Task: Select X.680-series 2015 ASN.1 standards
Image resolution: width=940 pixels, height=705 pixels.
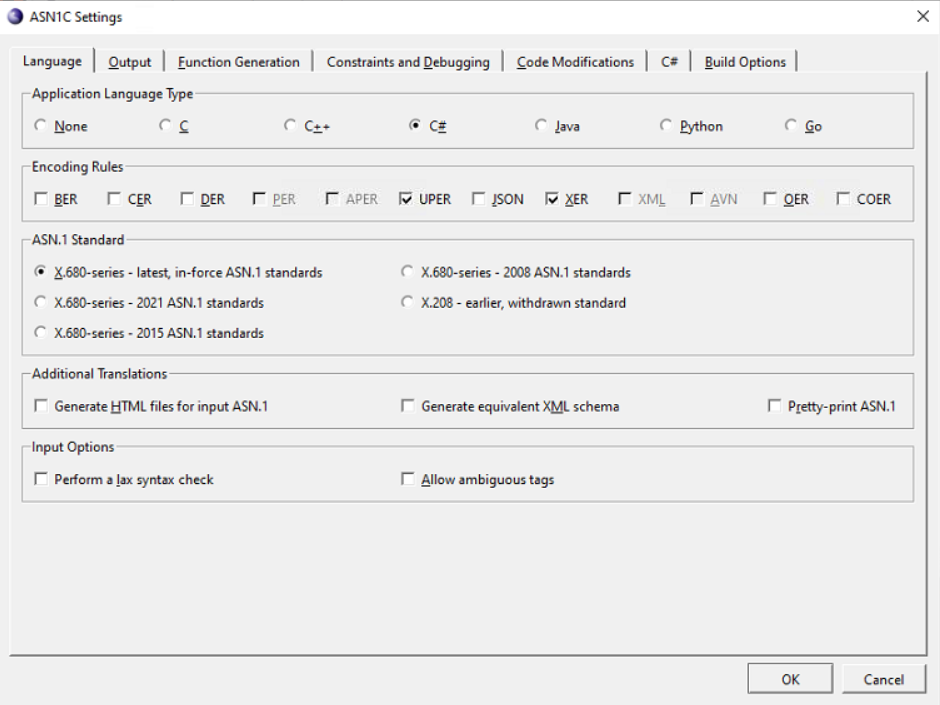Action: coord(41,332)
